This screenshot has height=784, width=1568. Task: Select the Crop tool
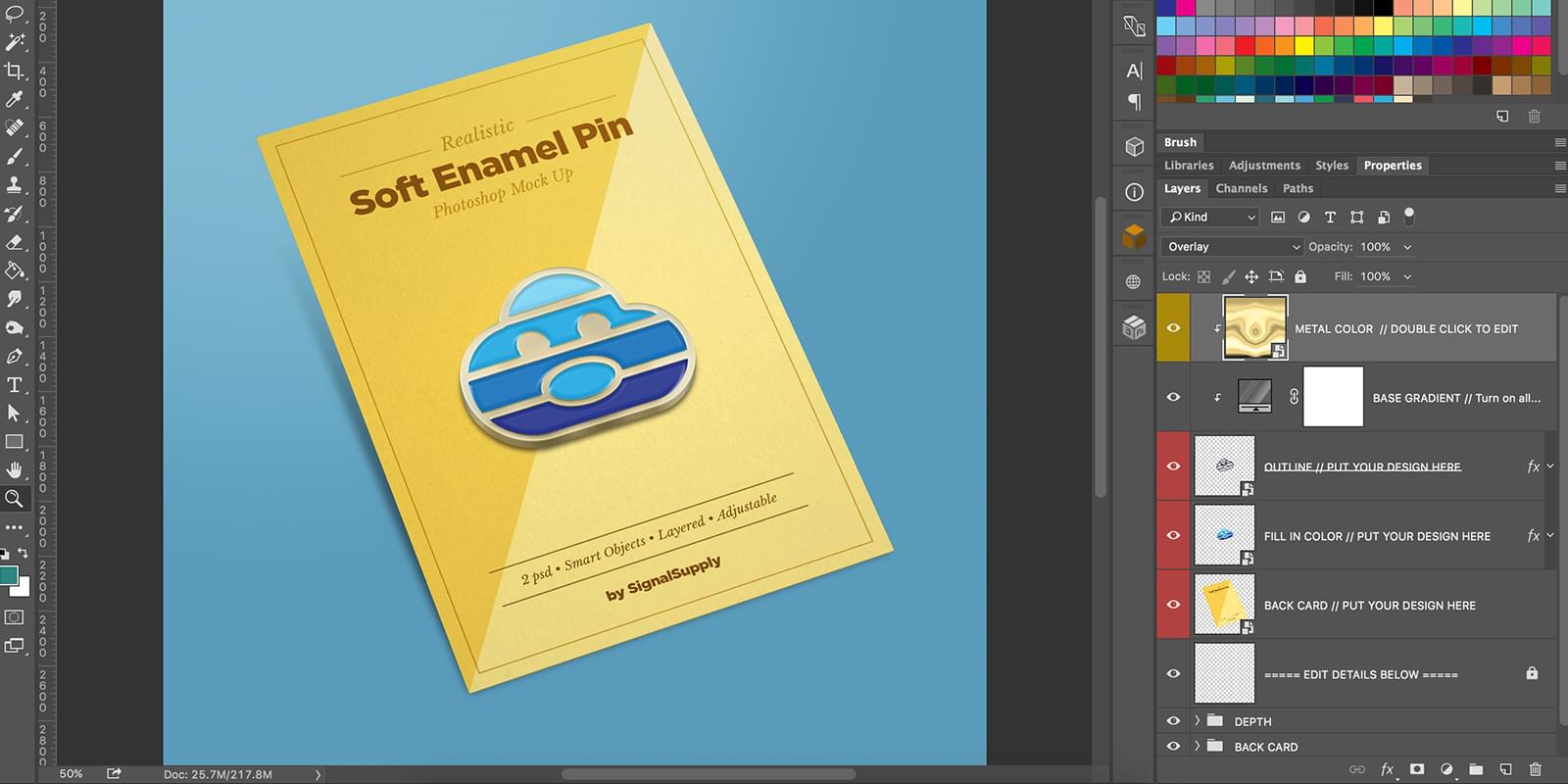(15, 71)
